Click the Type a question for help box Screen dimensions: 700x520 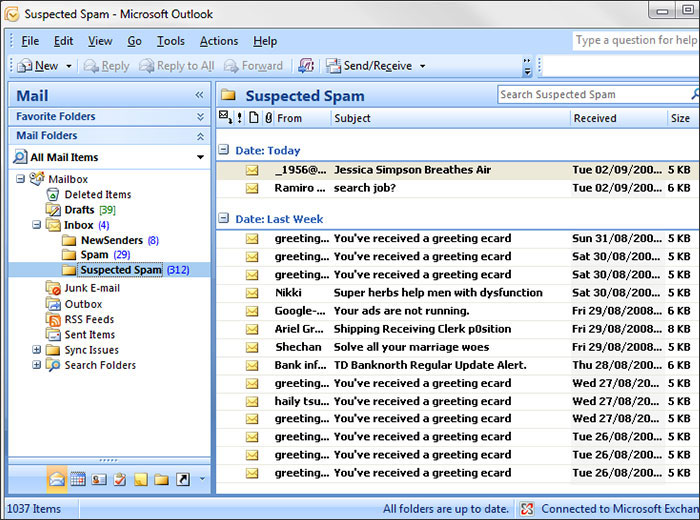point(636,41)
